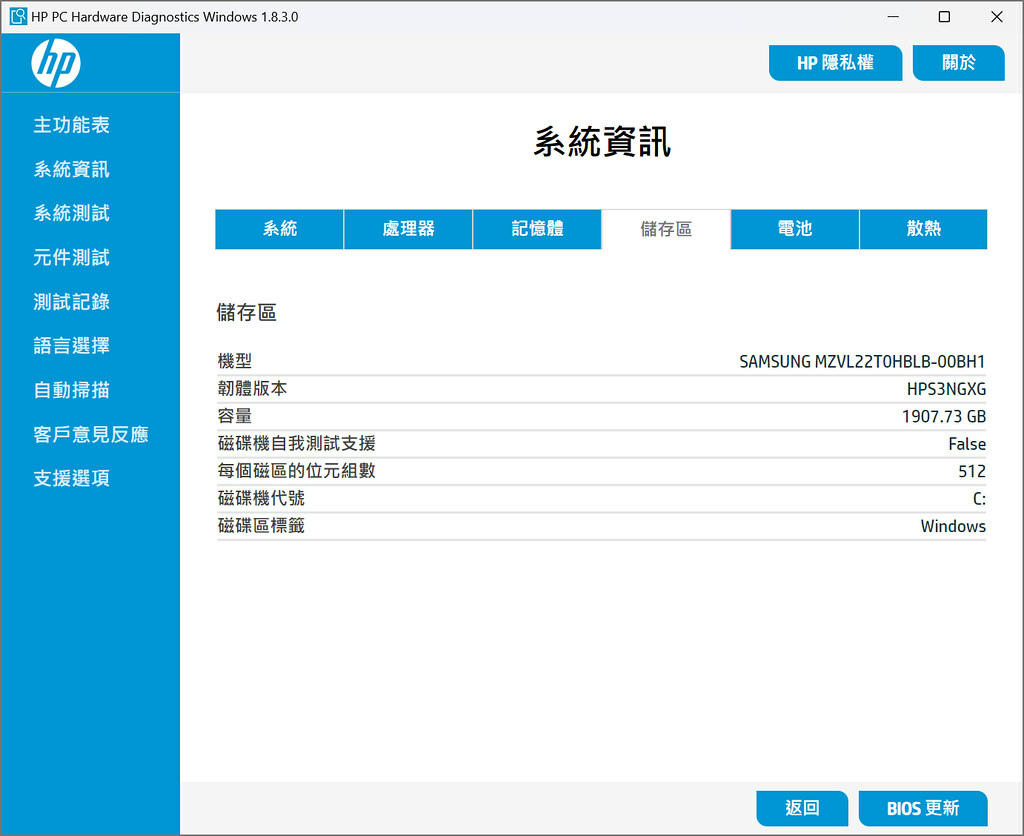
Task: Click the 關於 button
Action: pos(958,63)
